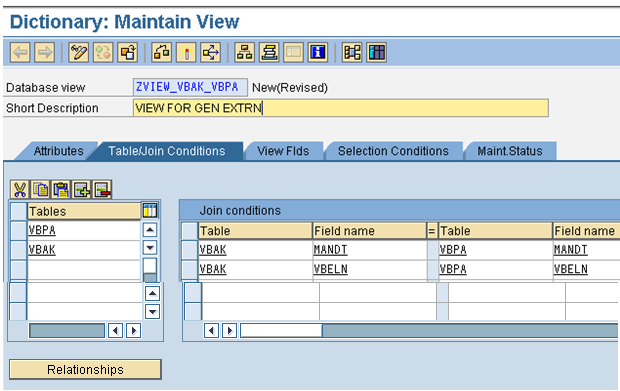
Task: Click VBPA cell in Tables list
Action: (x=84, y=230)
